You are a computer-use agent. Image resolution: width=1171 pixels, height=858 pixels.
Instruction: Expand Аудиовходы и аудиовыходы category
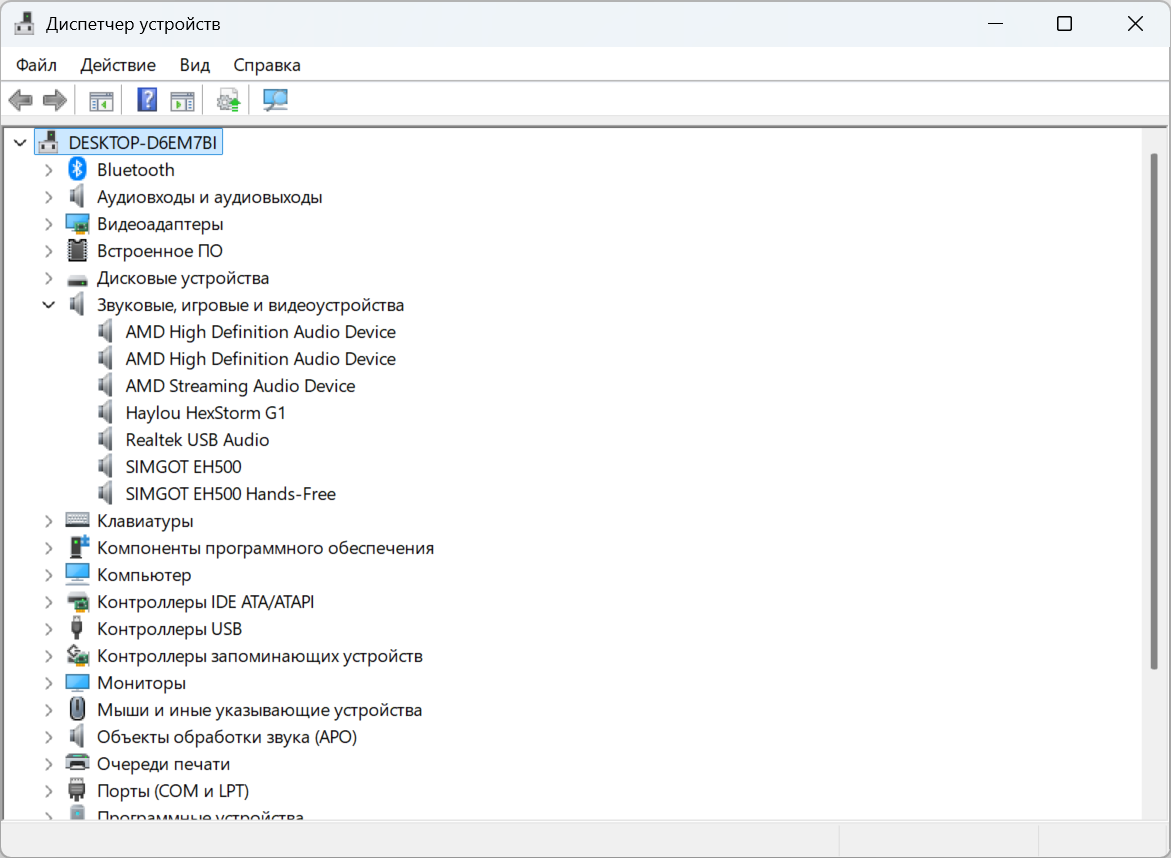(49, 197)
